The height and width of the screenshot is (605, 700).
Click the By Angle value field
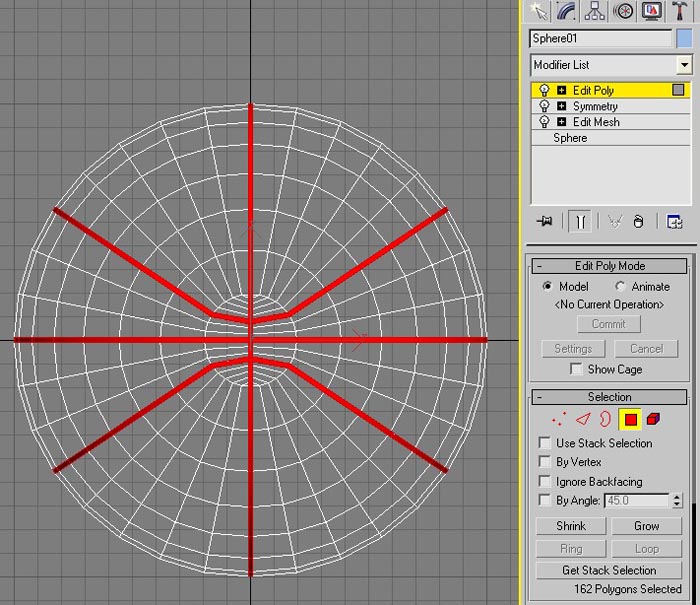tap(637, 501)
